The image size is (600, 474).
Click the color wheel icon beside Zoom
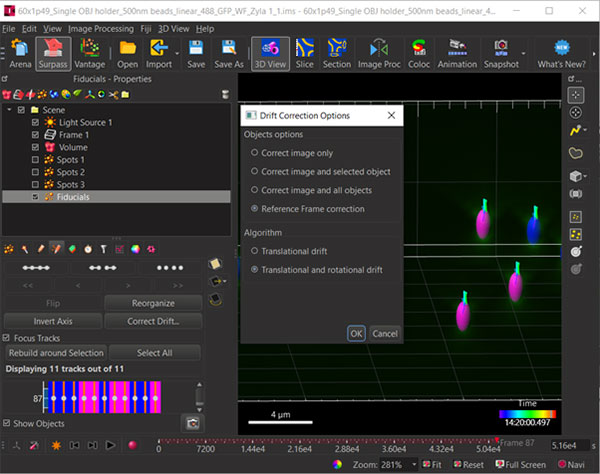point(337,464)
